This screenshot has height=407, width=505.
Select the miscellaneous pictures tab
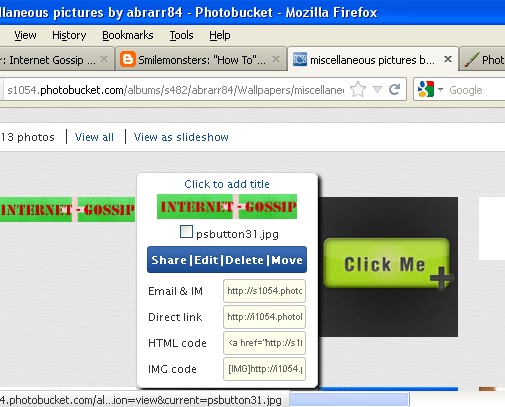pyautogui.click(x=373, y=59)
